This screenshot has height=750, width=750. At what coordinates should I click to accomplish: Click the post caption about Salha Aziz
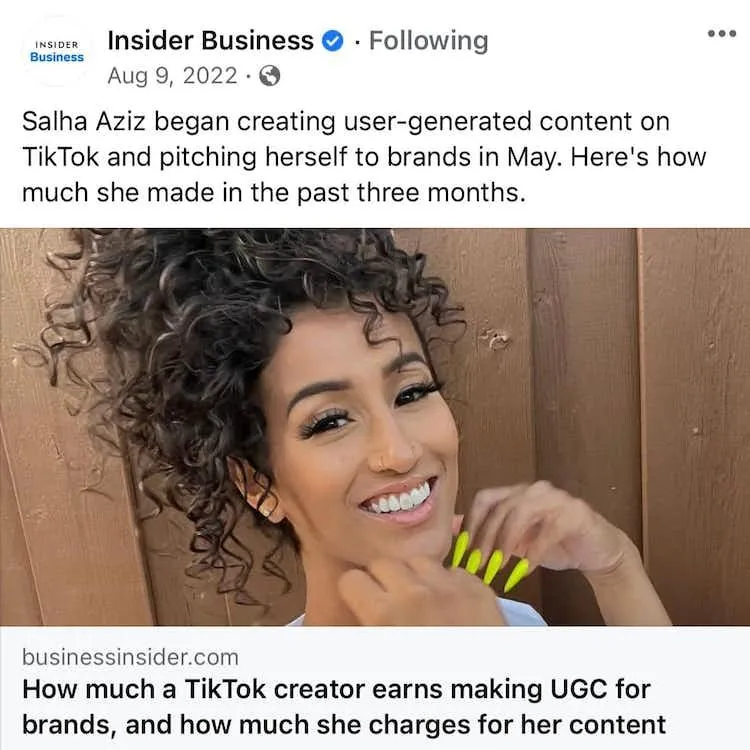point(364,157)
